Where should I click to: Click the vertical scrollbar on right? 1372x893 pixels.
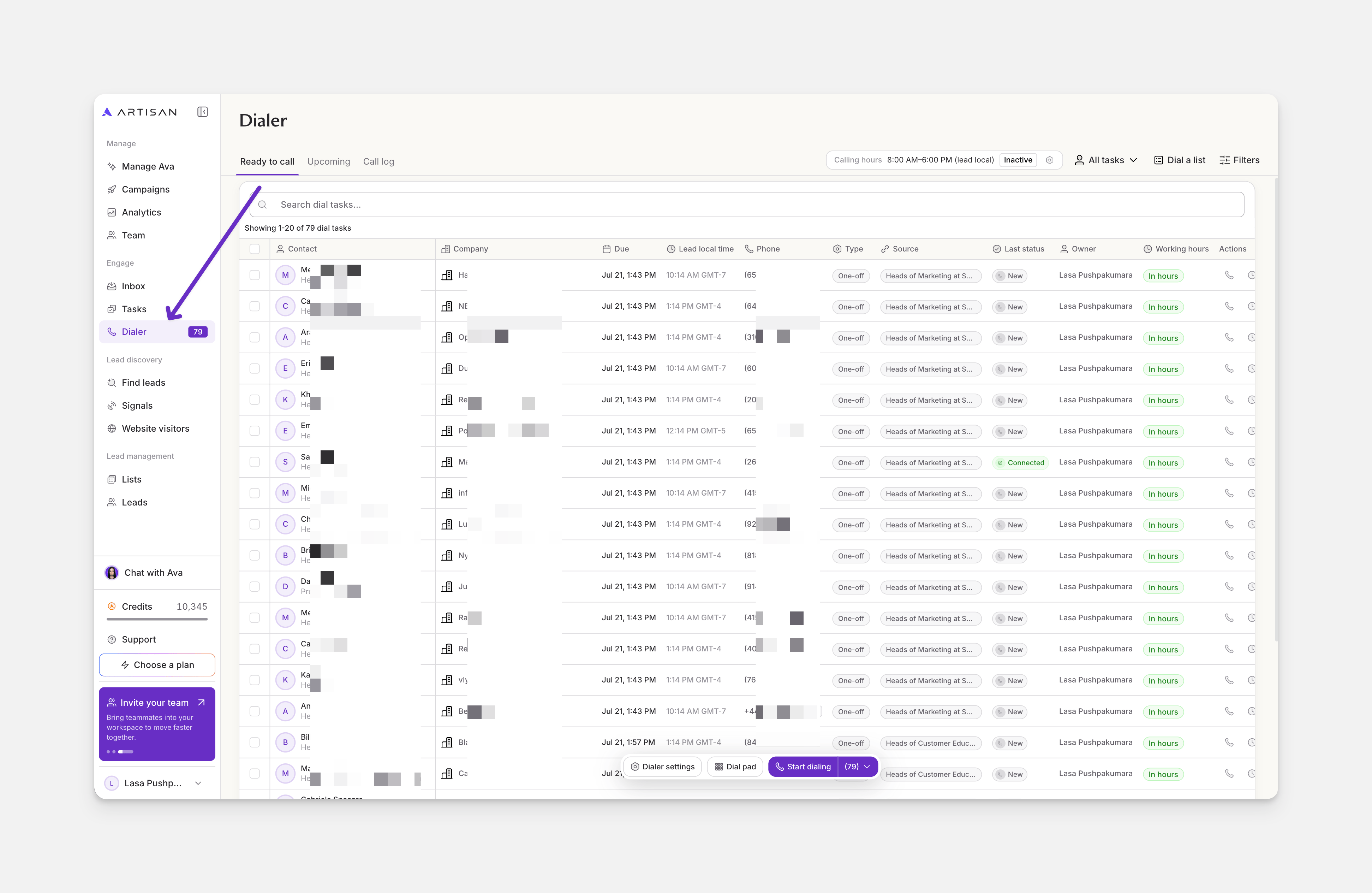[1276, 409]
